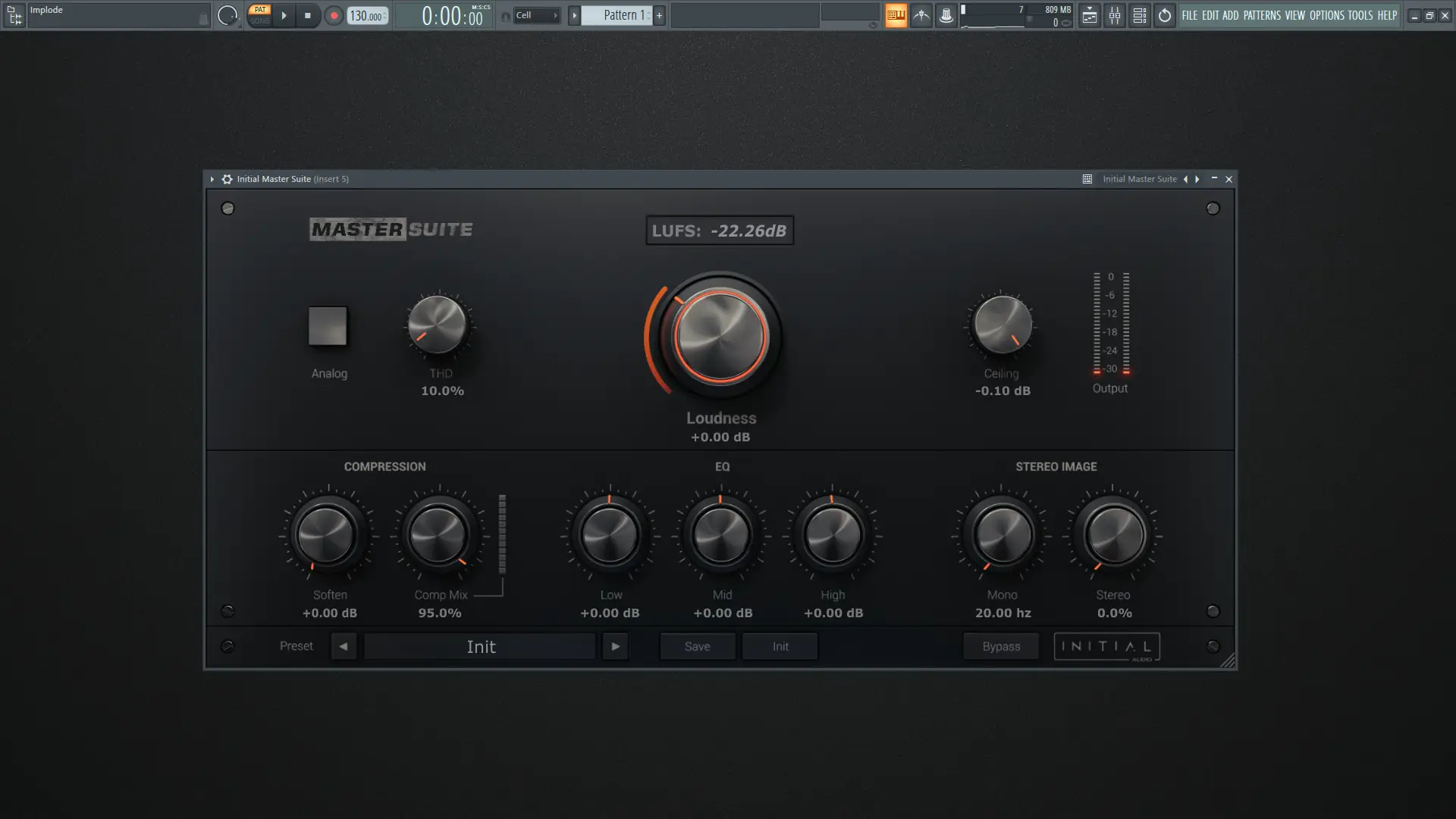Click the Init button
This screenshot has width=1456, height=819.
pyautogui.click(x=780, y=646)
